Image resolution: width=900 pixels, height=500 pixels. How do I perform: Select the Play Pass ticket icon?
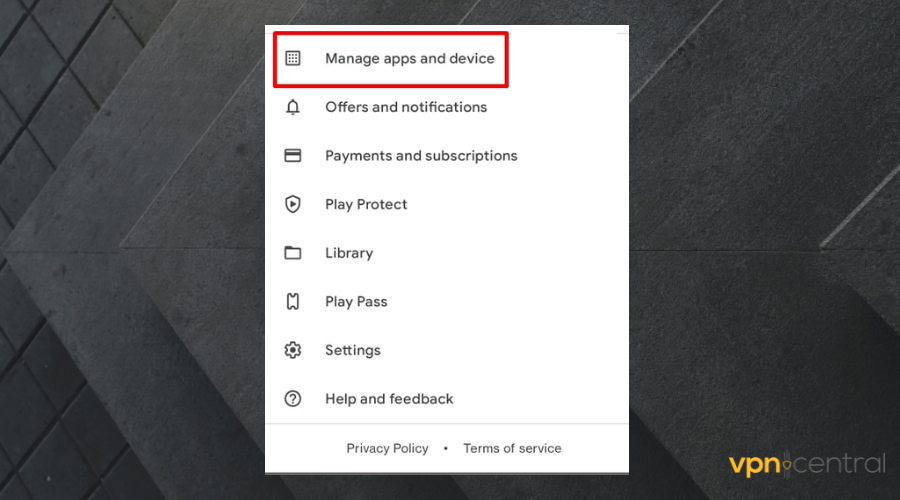[292, 301]
